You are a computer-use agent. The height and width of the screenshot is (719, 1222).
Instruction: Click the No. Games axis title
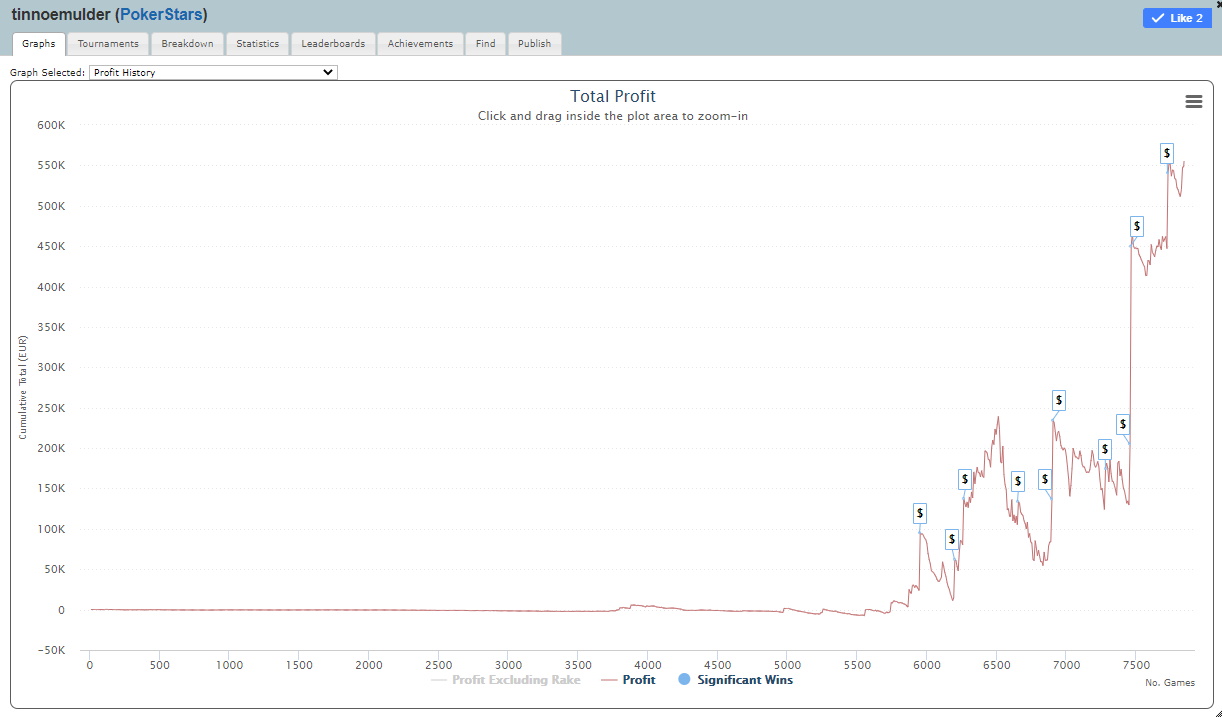pyautogui.click(x=1170, y=684)
